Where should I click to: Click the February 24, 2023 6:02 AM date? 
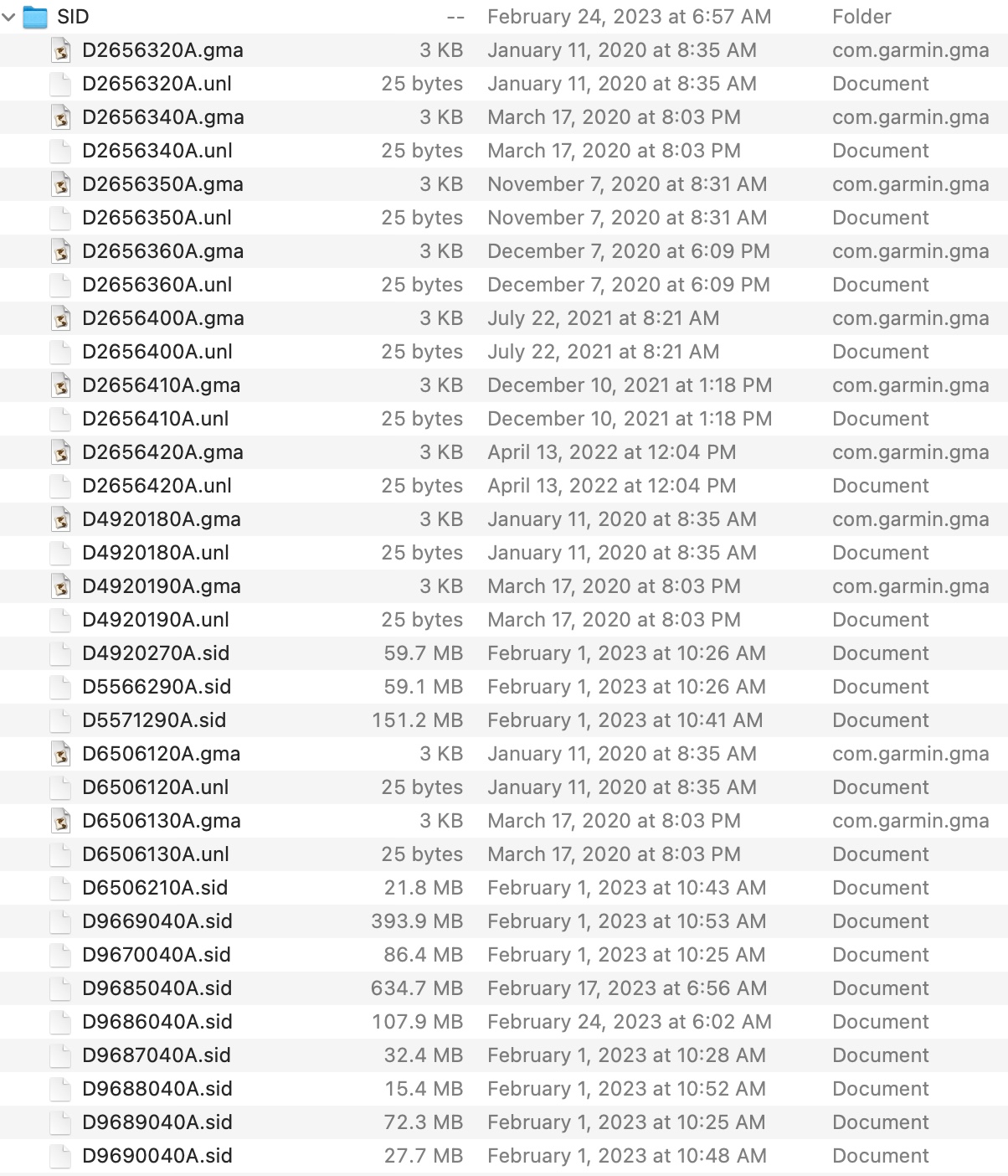(630, 1022)
